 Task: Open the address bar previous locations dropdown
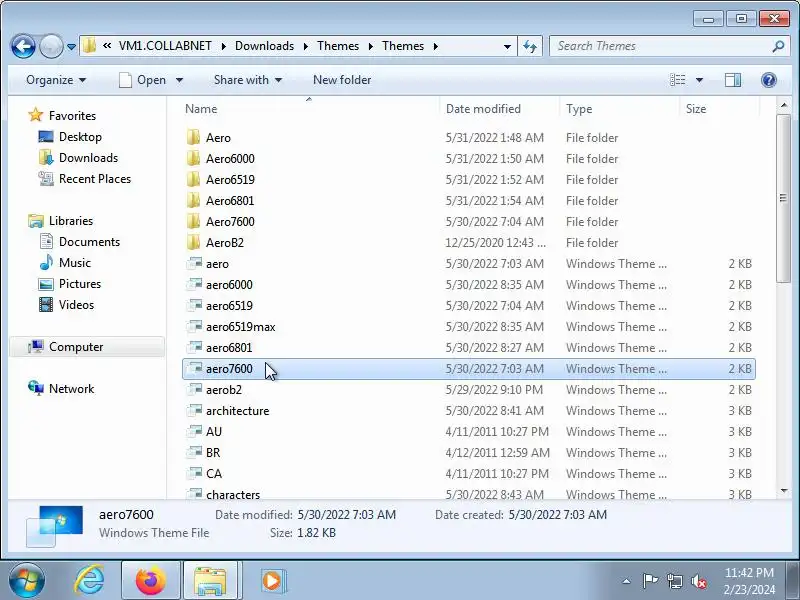(507, 46)
